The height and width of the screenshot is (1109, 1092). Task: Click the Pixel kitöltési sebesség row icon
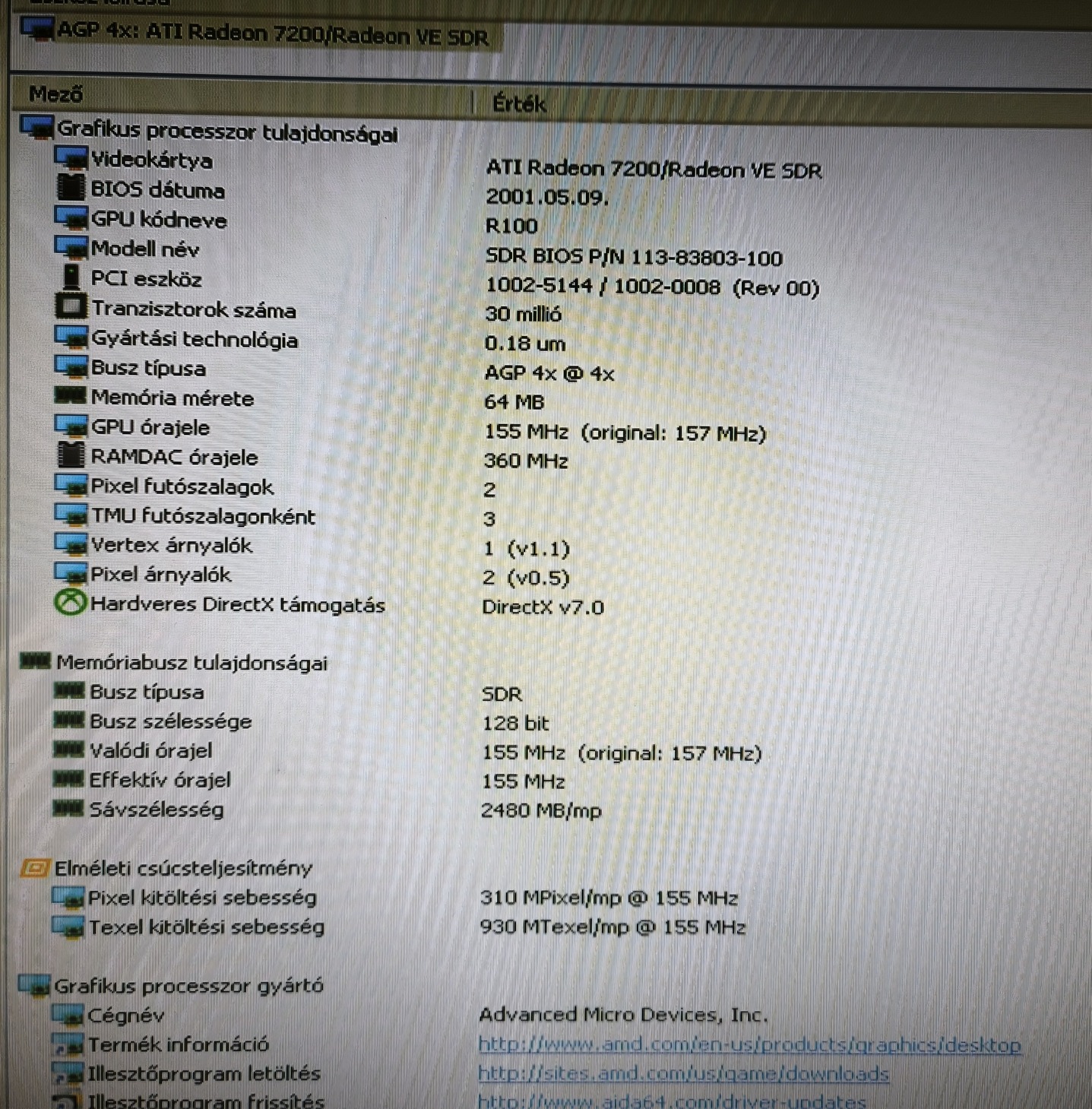click(x=68, y=897)
